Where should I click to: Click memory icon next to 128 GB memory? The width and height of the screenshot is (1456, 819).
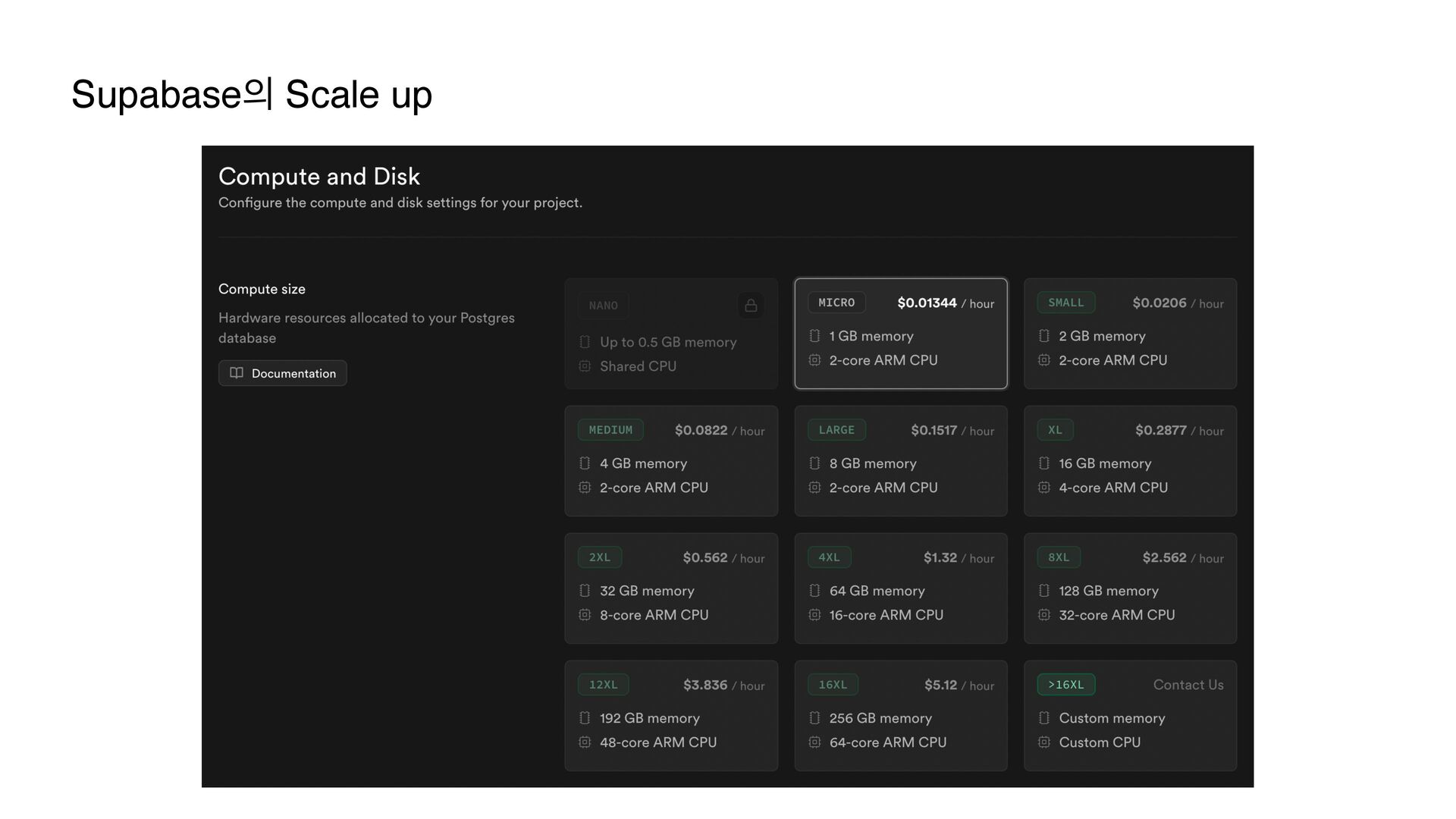click(x=1044, y=591)
